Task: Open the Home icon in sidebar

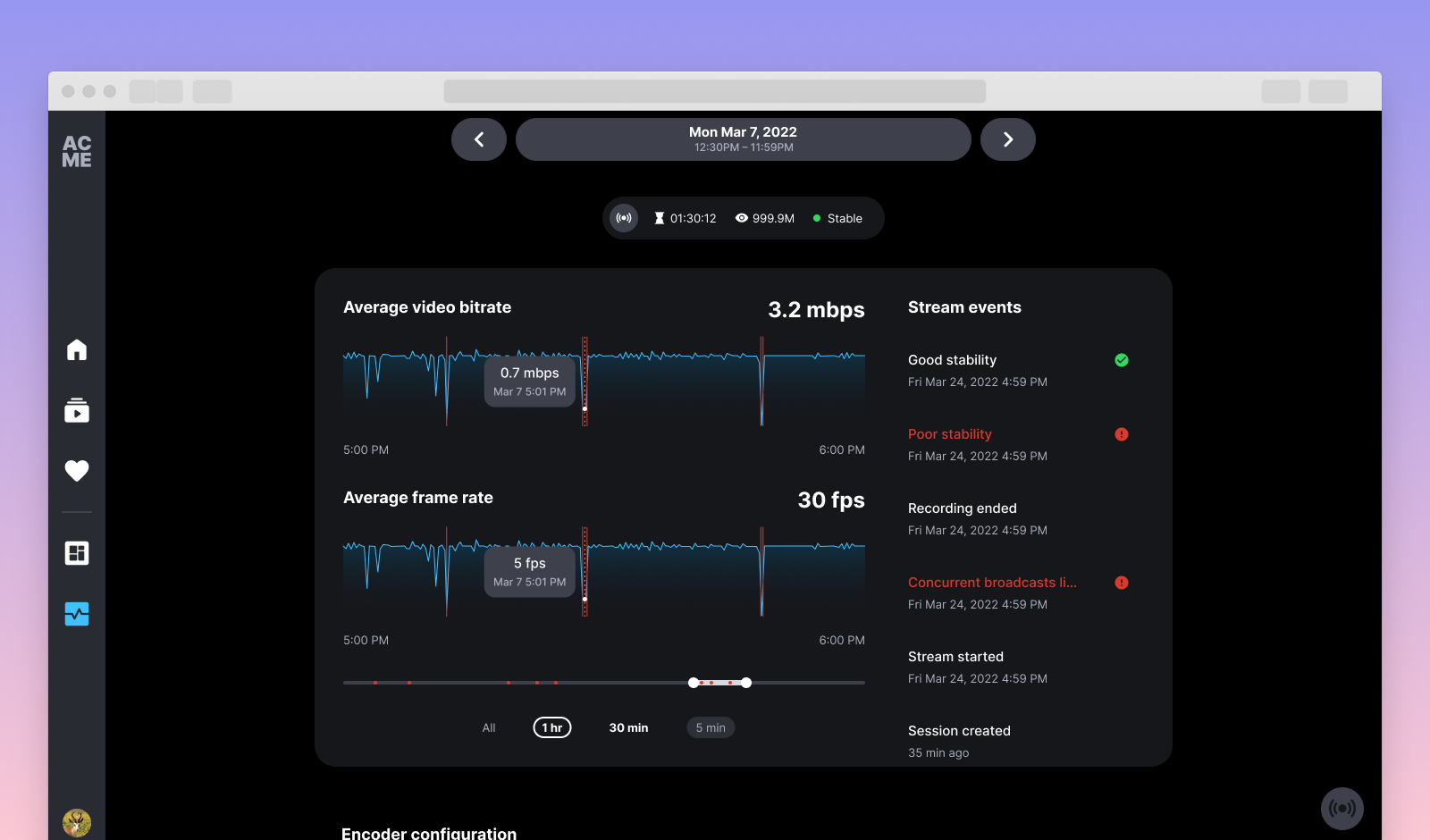Action: pyautogui.click(x=77, y=349)
